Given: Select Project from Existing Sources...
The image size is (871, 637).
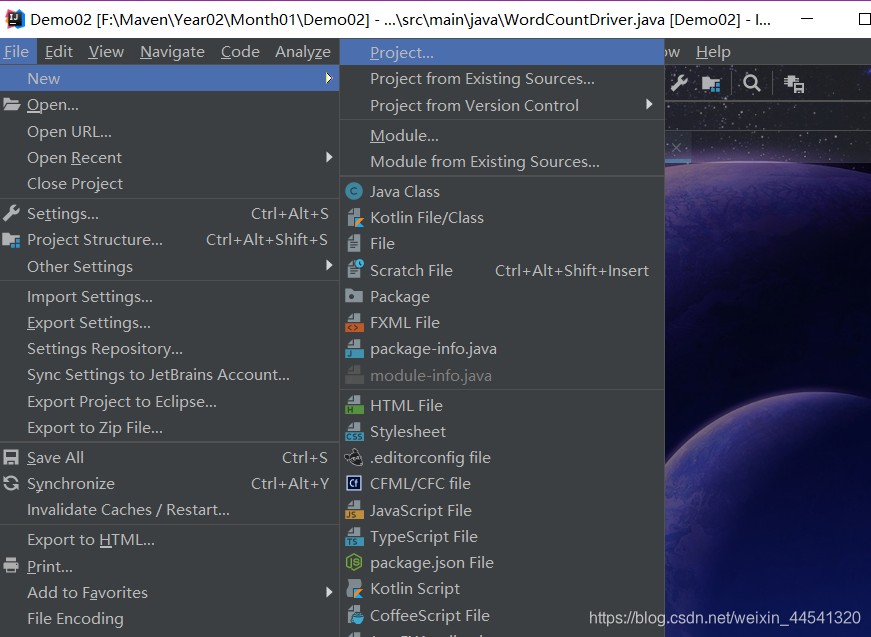Looking at the screenshot, I should click(x=502, y=79).
